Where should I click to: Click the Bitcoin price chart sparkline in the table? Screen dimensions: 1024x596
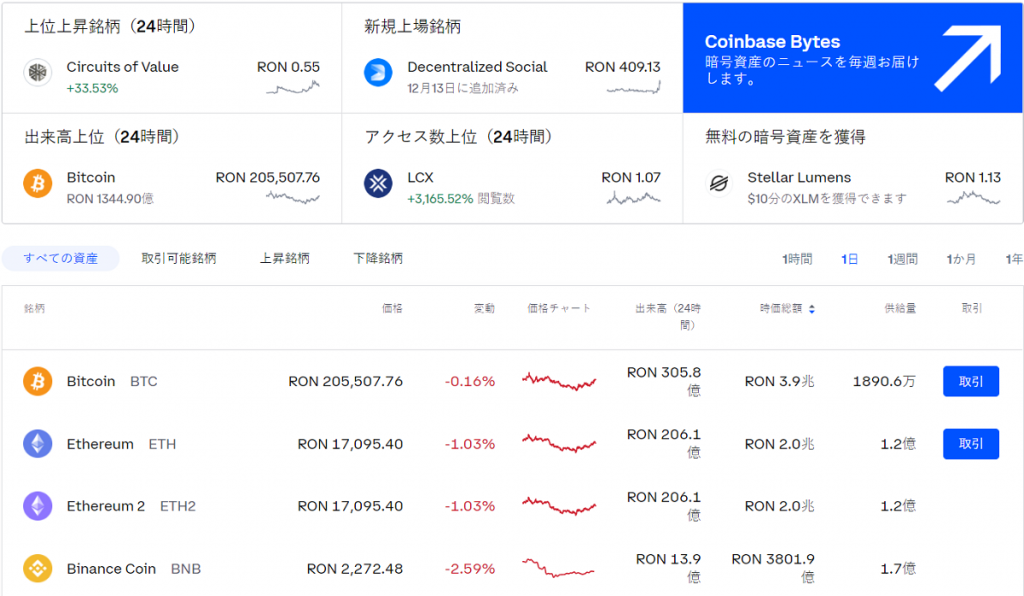(x=559, y=381)
